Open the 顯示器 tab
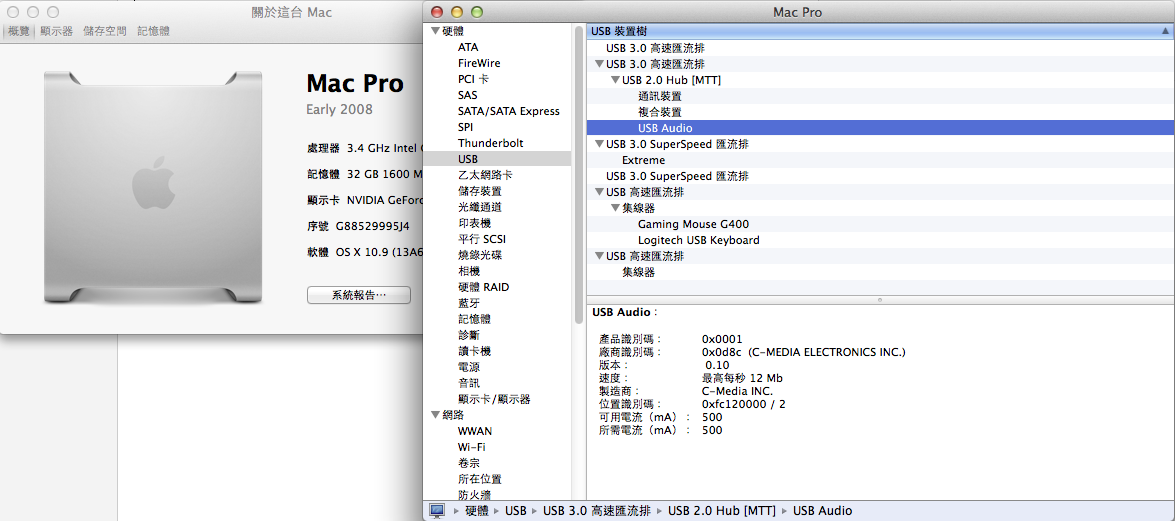This screenshot has height=521, width=1175. point(56,31)
